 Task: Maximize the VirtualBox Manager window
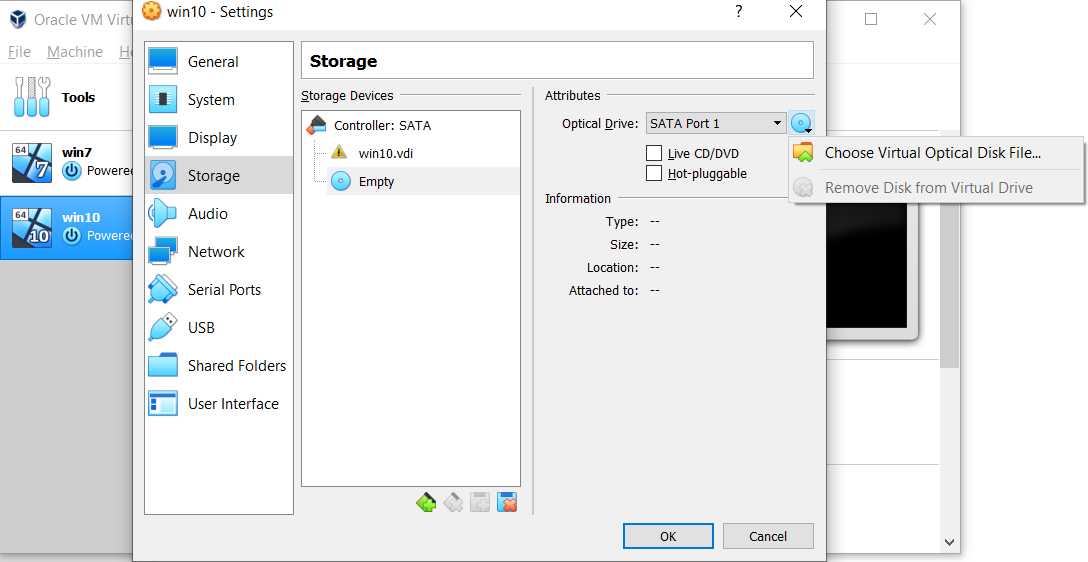tap(871, 19)
